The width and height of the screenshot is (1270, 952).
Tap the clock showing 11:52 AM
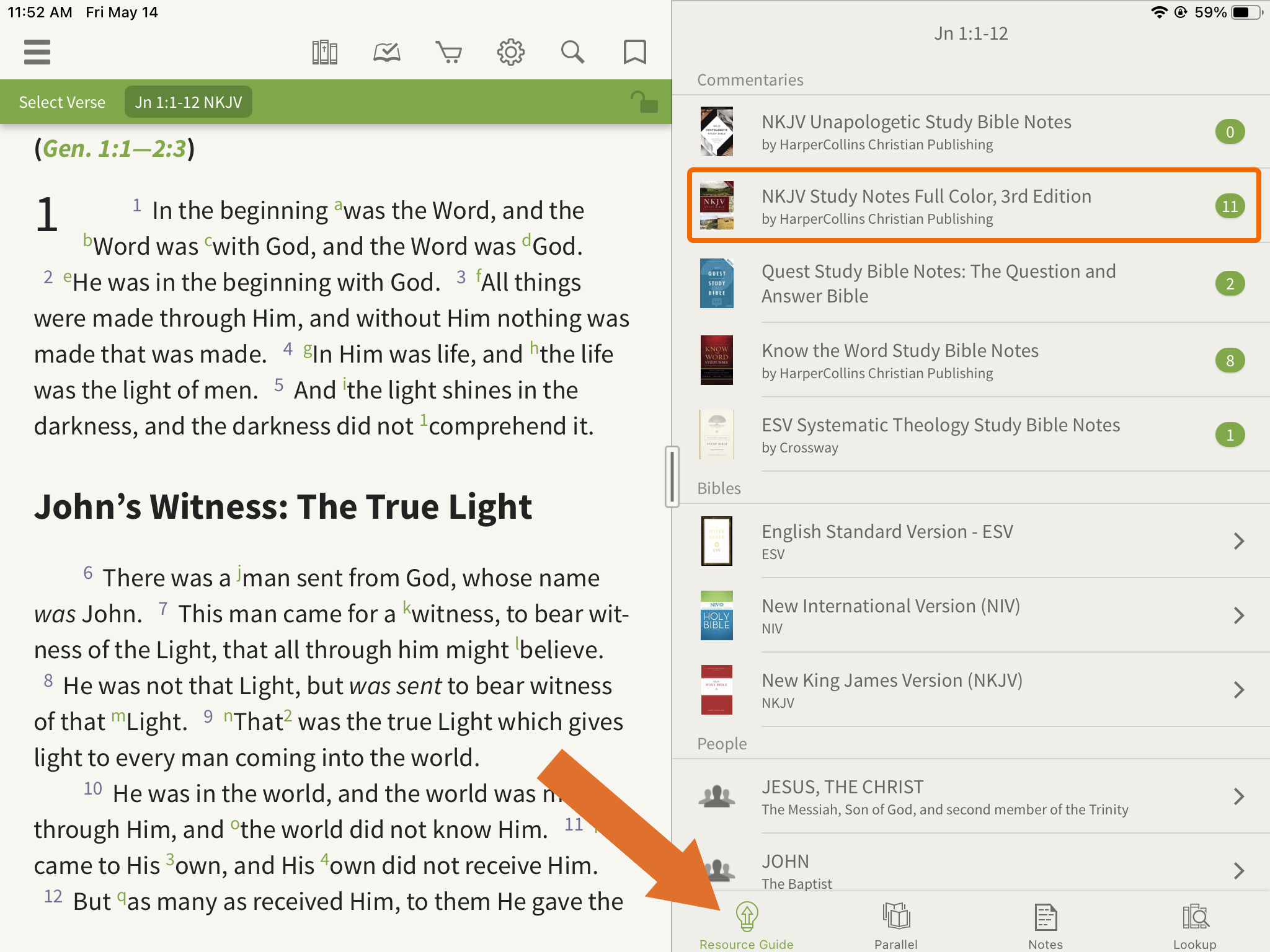(x=40, y=12)
